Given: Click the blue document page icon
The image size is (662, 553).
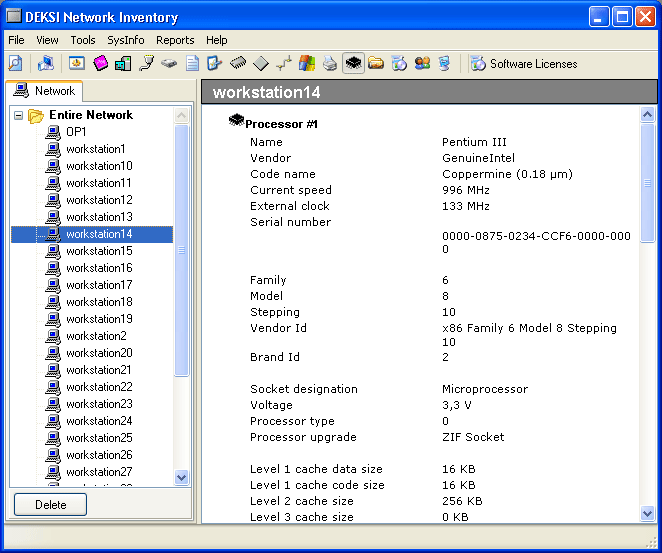Looking at the screenshot, I should [x=192, y=63].
